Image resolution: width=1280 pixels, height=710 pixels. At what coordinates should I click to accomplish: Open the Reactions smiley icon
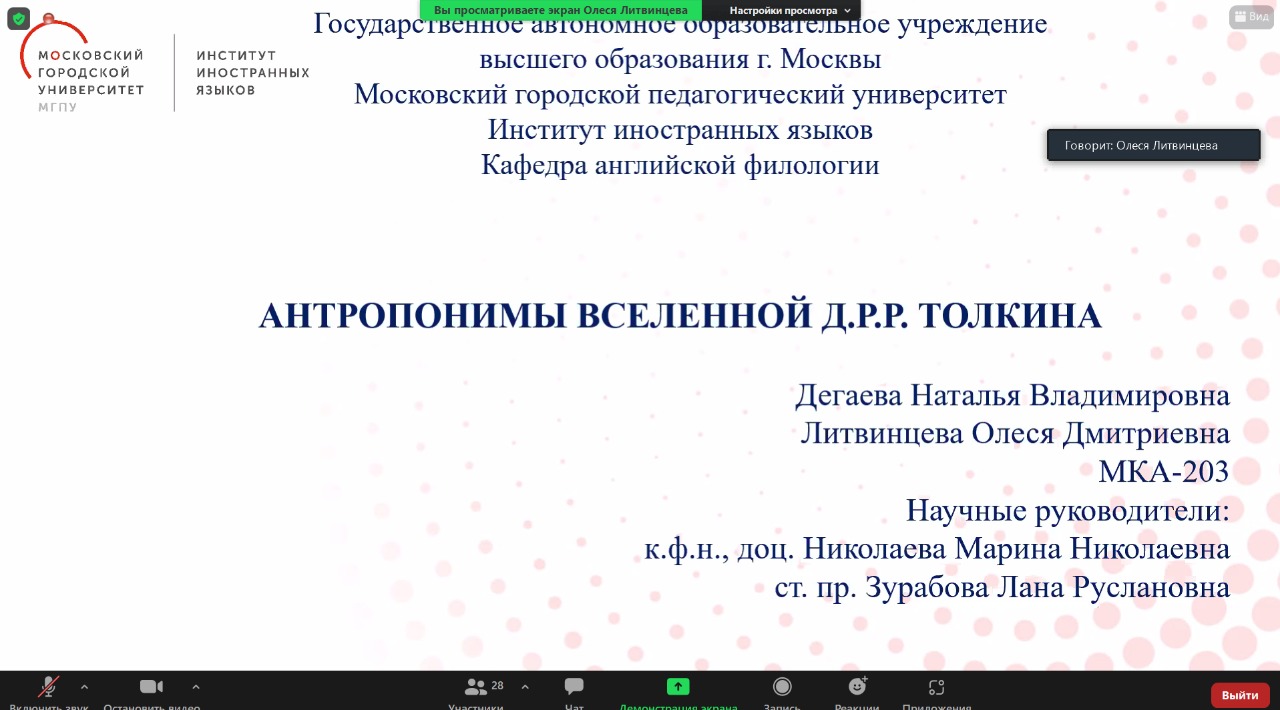click(857, 688)
